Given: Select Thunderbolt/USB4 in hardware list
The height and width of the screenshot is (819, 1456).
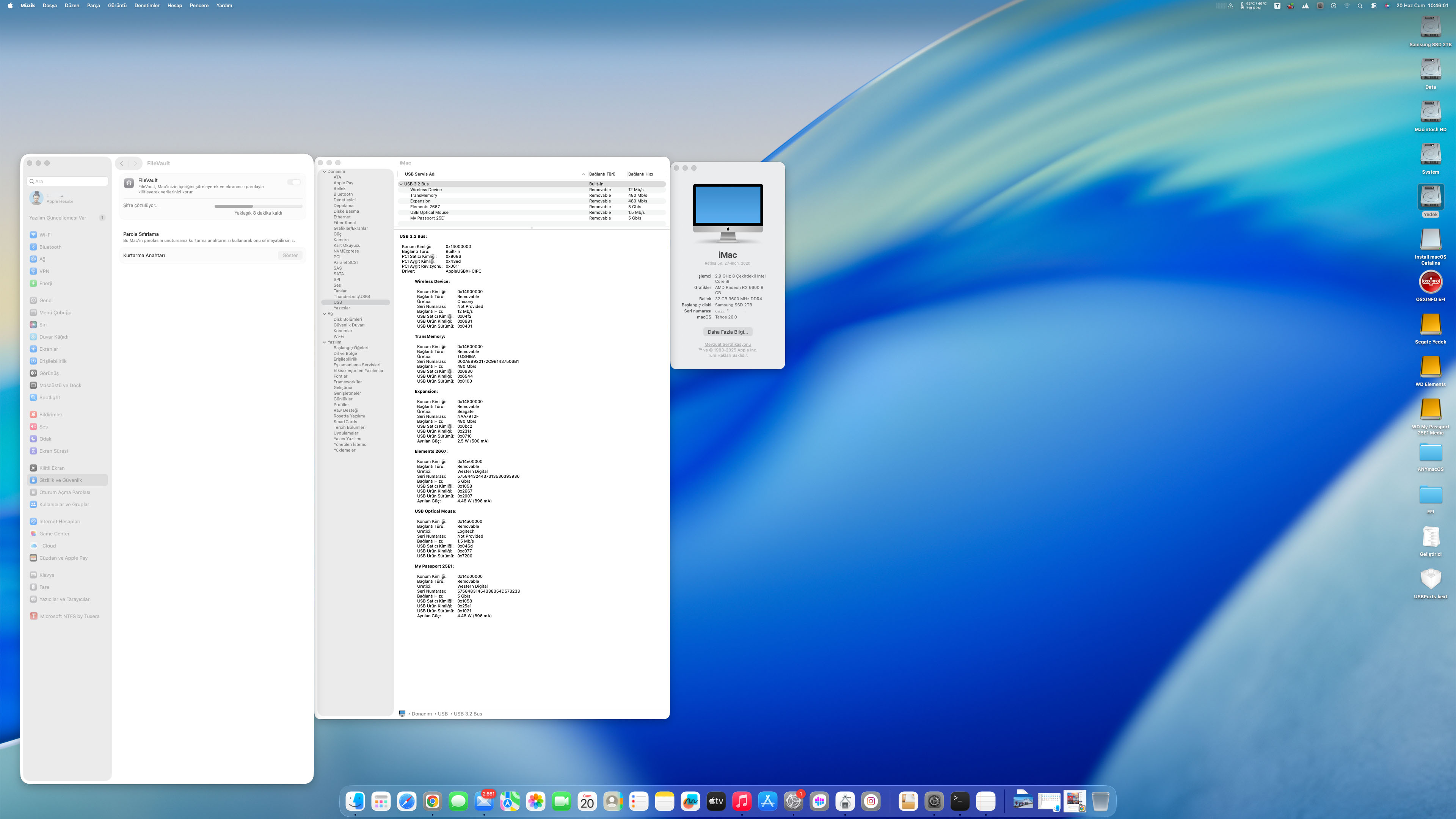Looking at the screenshot, I should point(351,297).
